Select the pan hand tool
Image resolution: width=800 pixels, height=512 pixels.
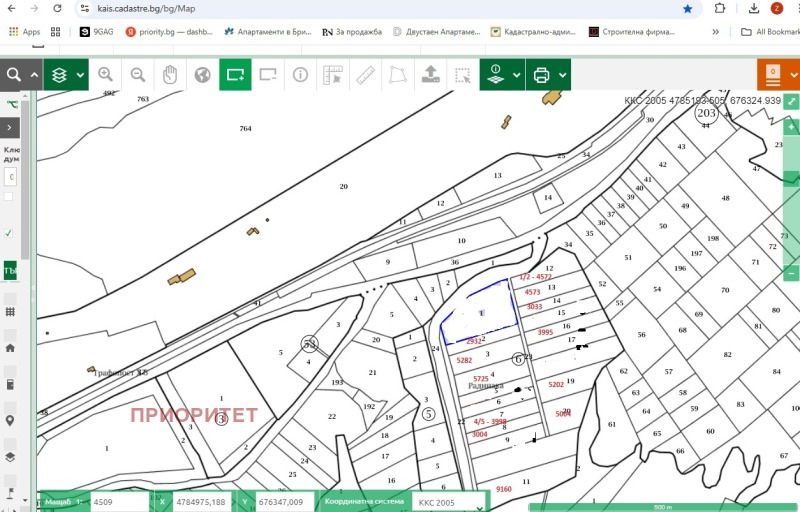click(170, 75)
